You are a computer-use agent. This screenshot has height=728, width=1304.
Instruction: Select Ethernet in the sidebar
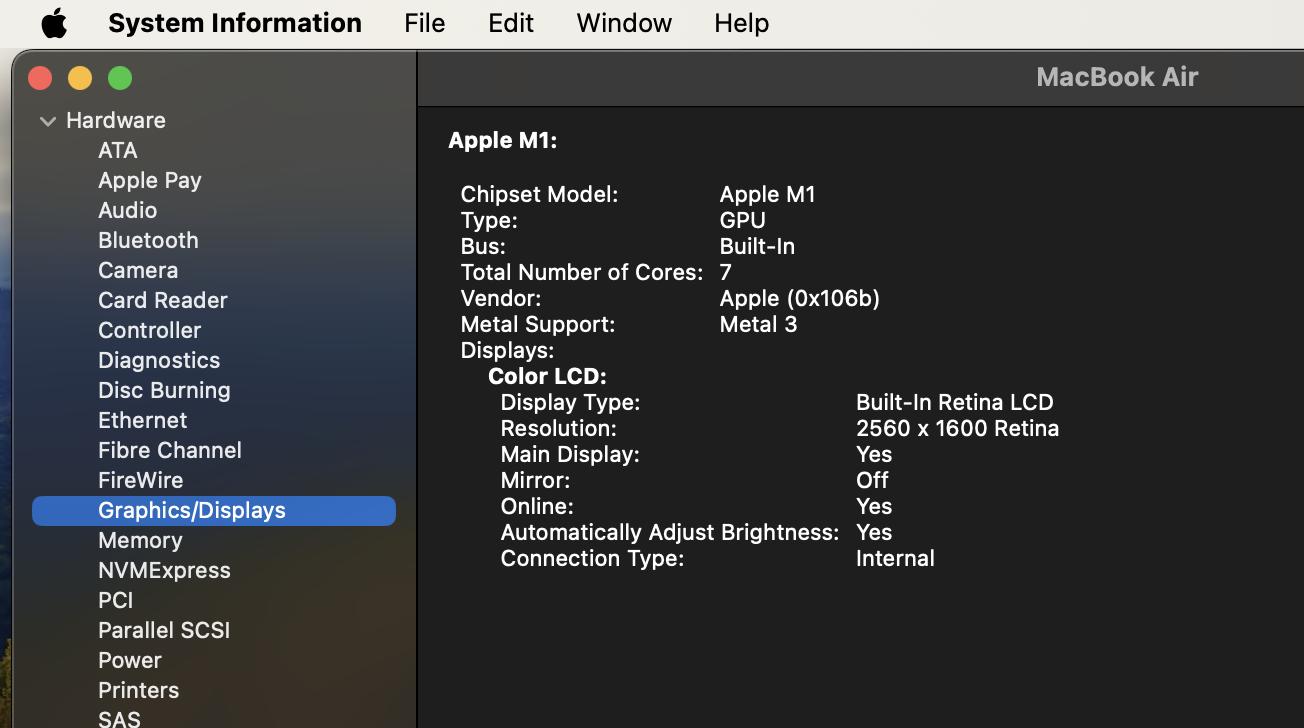pos(142,420)
